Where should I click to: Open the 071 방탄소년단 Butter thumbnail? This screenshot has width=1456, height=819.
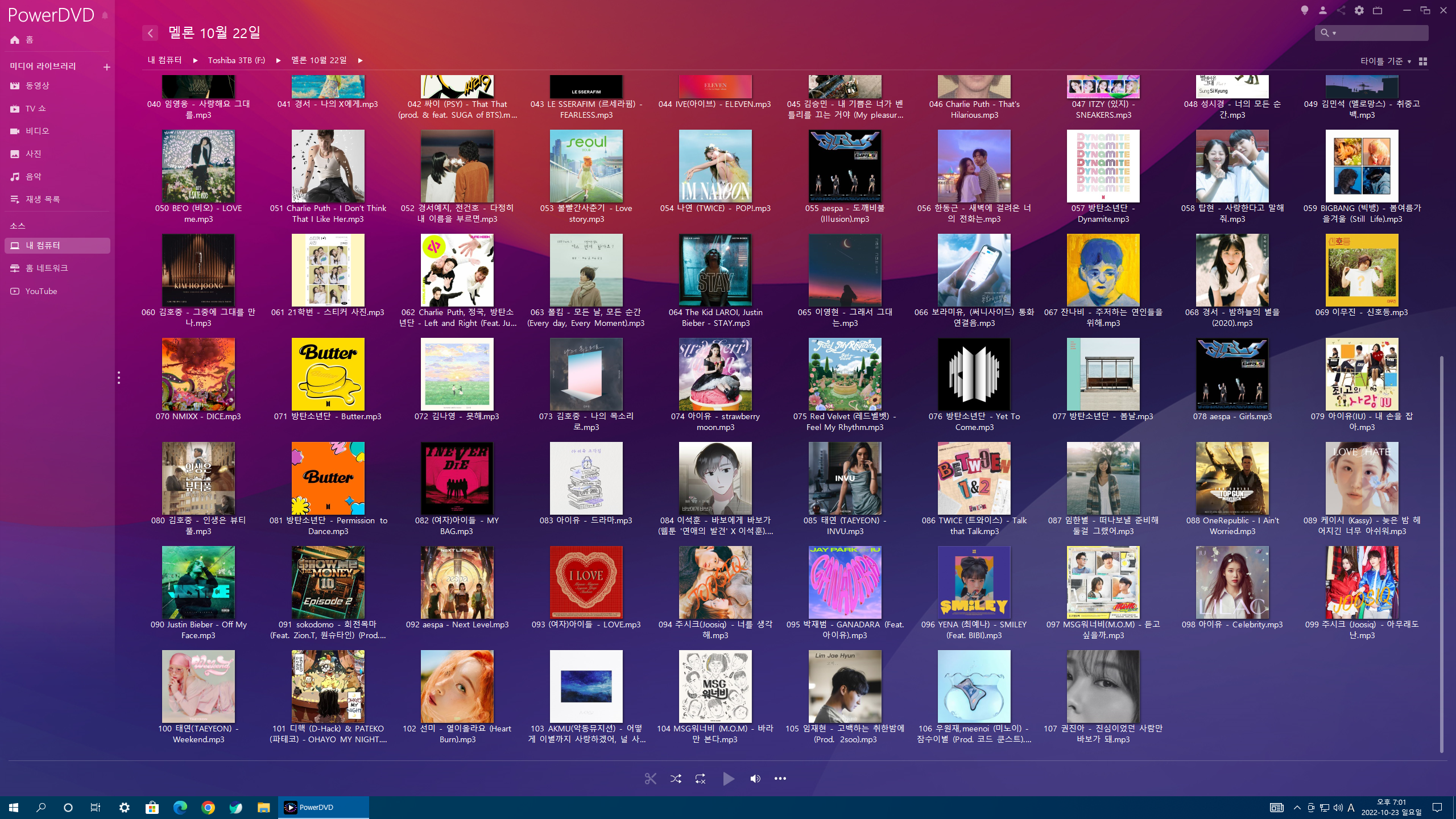click(328, 374)
